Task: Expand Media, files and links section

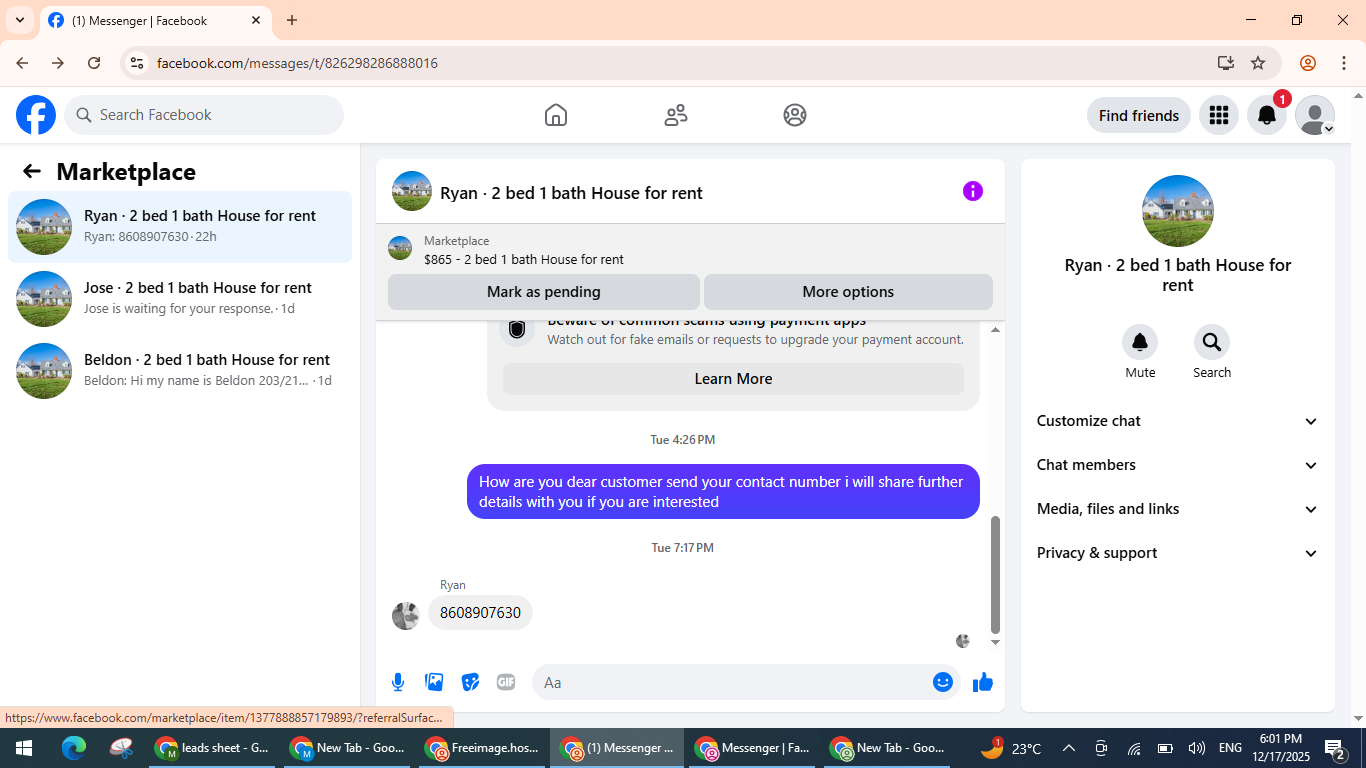Action: 1178,509
